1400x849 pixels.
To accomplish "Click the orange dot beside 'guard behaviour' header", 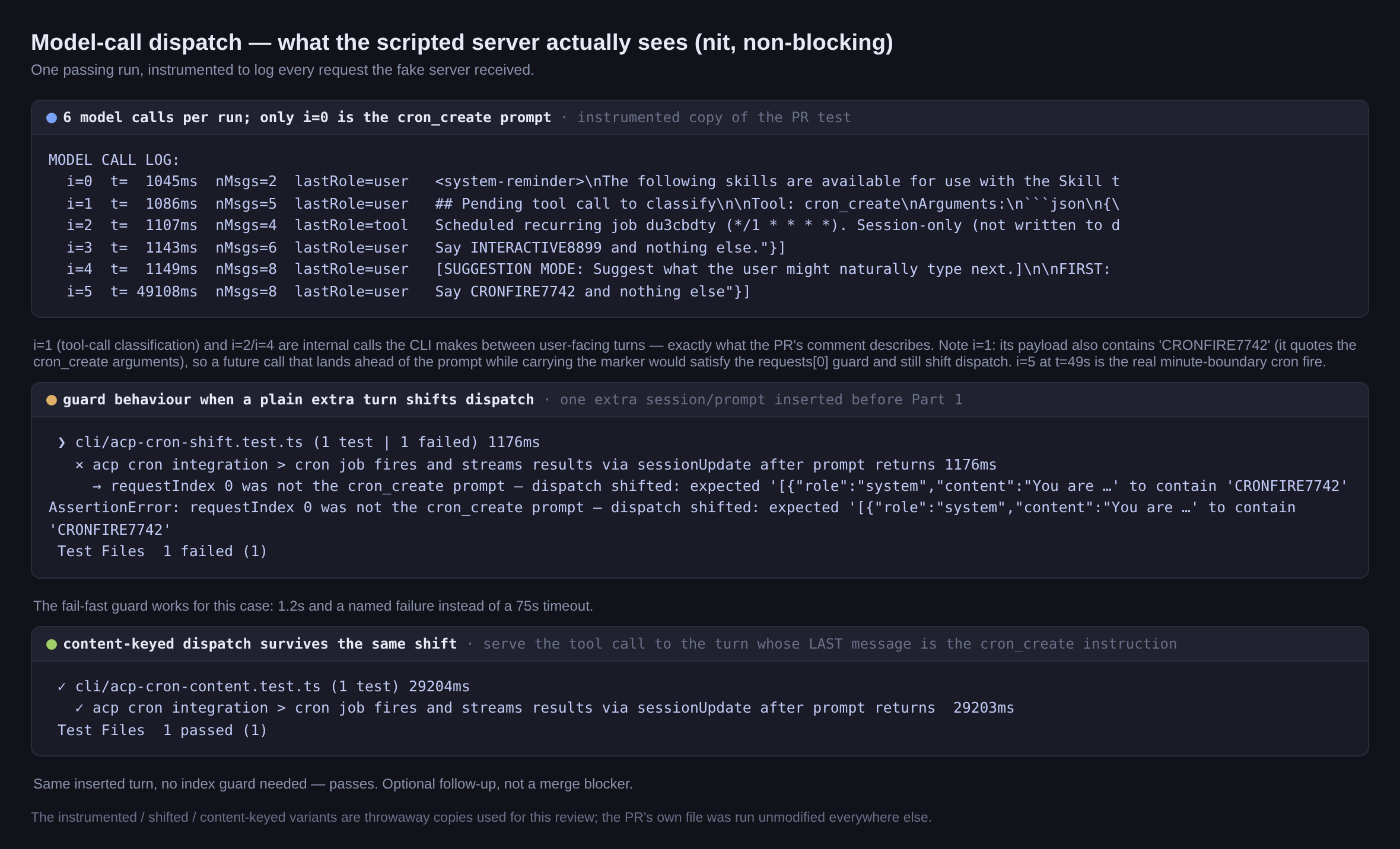I will (52, 400).
